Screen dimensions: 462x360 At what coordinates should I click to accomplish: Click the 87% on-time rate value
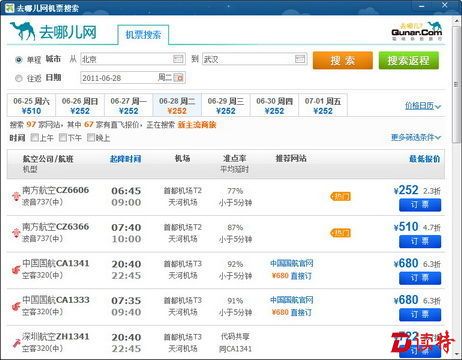pos(235,227)
